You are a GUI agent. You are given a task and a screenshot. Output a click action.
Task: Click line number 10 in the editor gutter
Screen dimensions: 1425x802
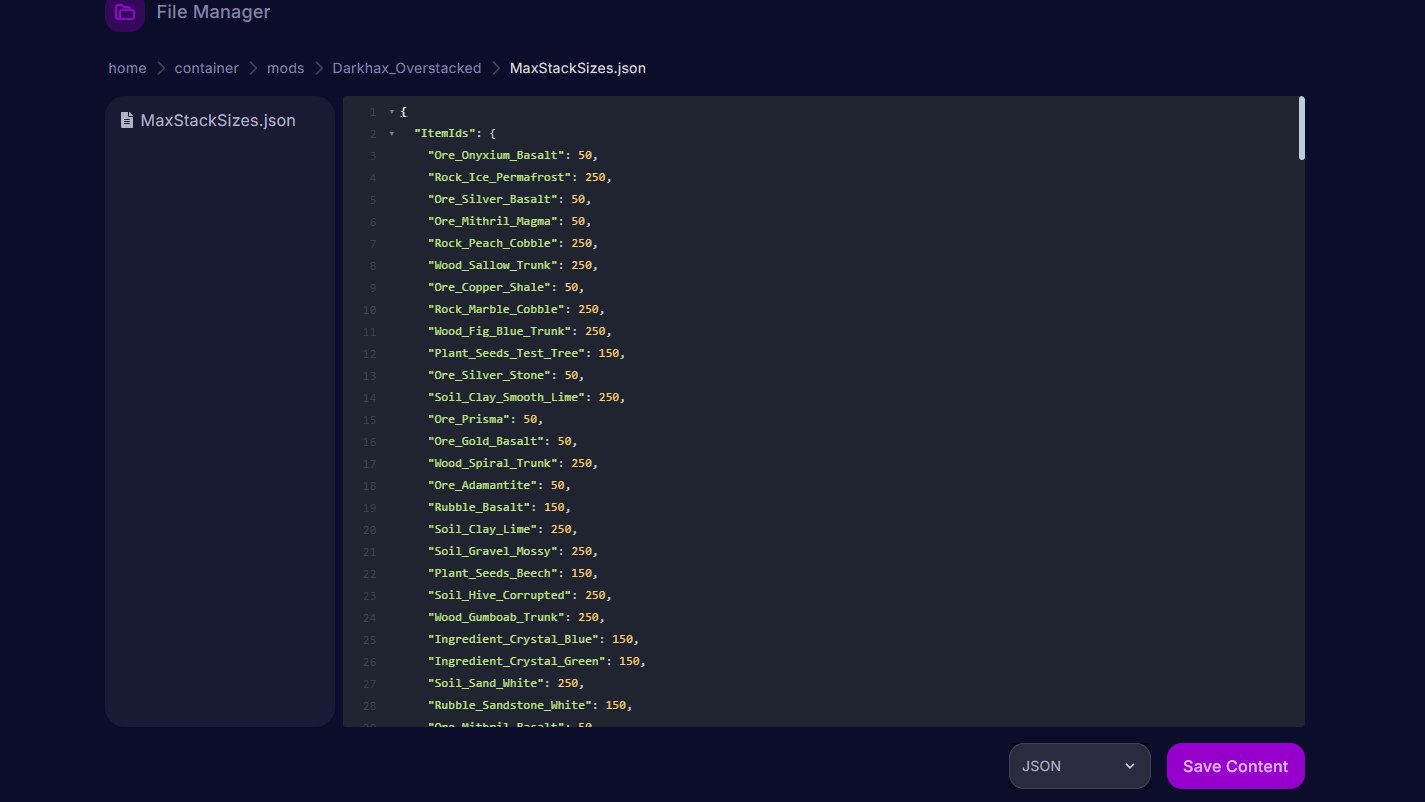369,309
